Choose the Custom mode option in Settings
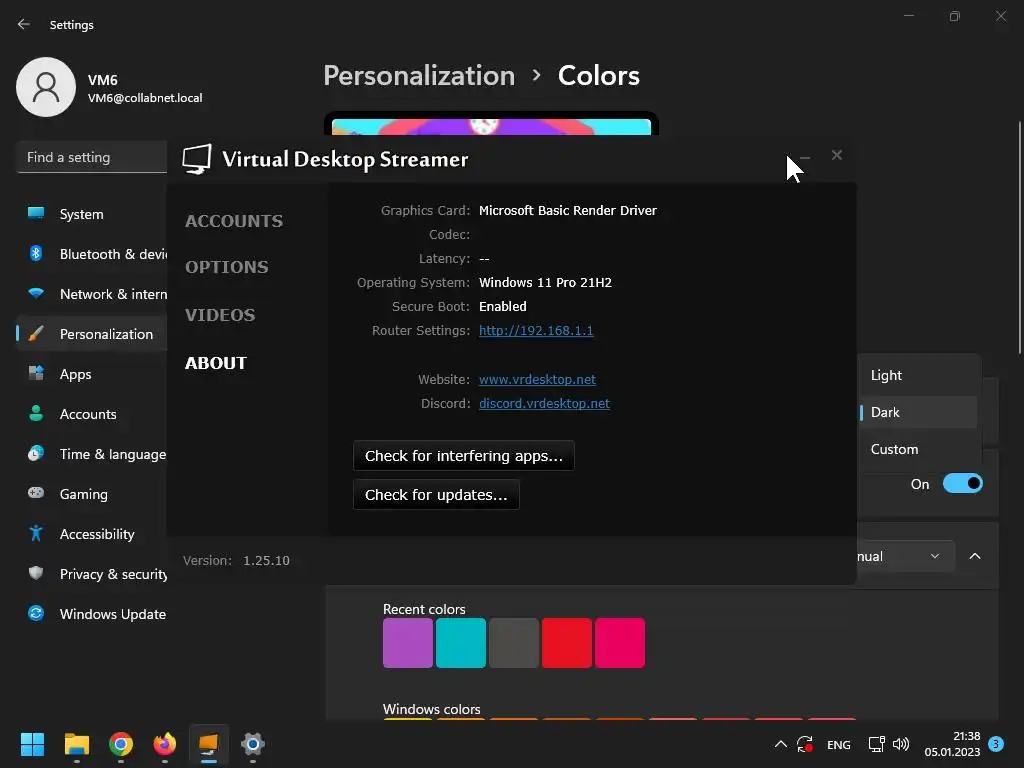1024x768 pixels. pyautogui.click(x=918, y=449)
